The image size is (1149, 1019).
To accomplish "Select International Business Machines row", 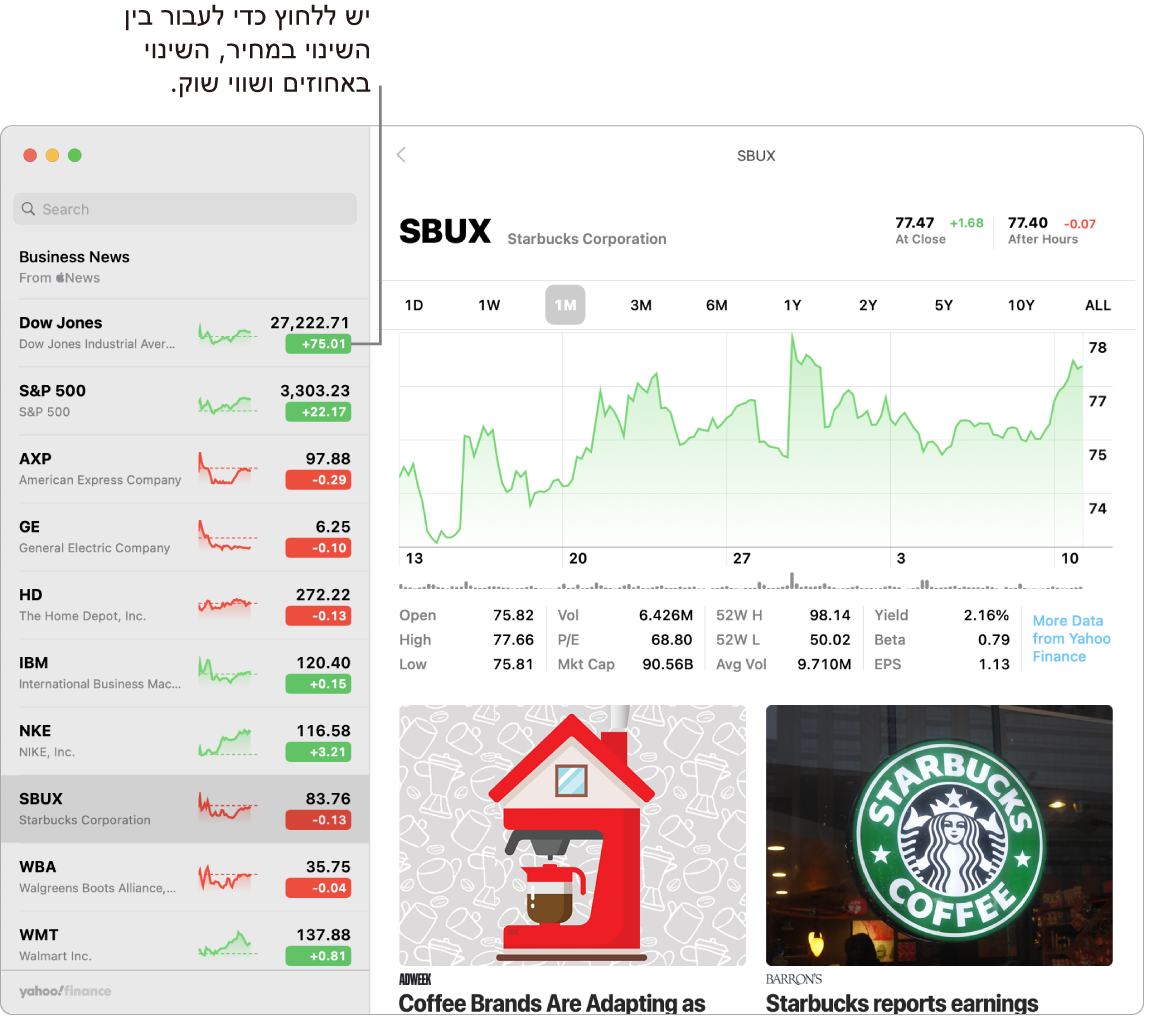I will click(185, 673).
